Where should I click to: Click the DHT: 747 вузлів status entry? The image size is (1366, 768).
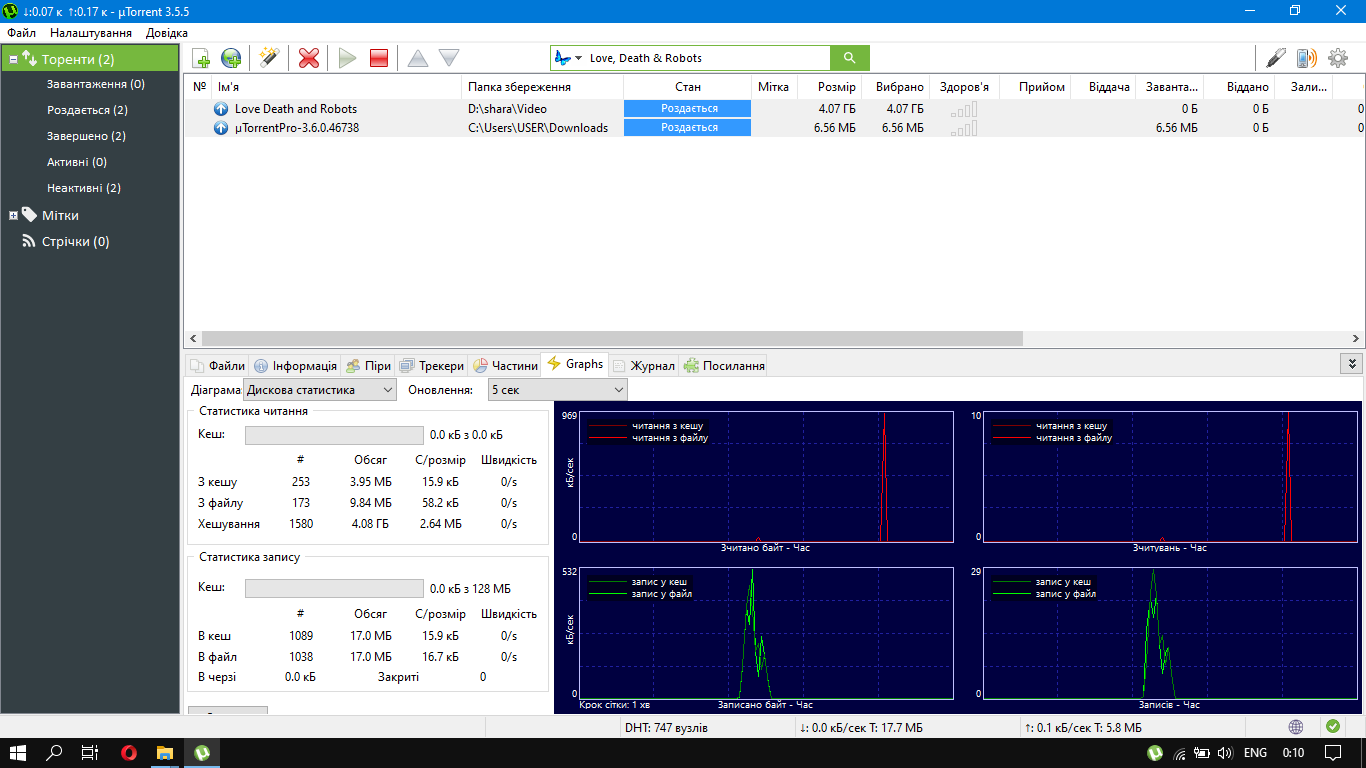[666, 727]
